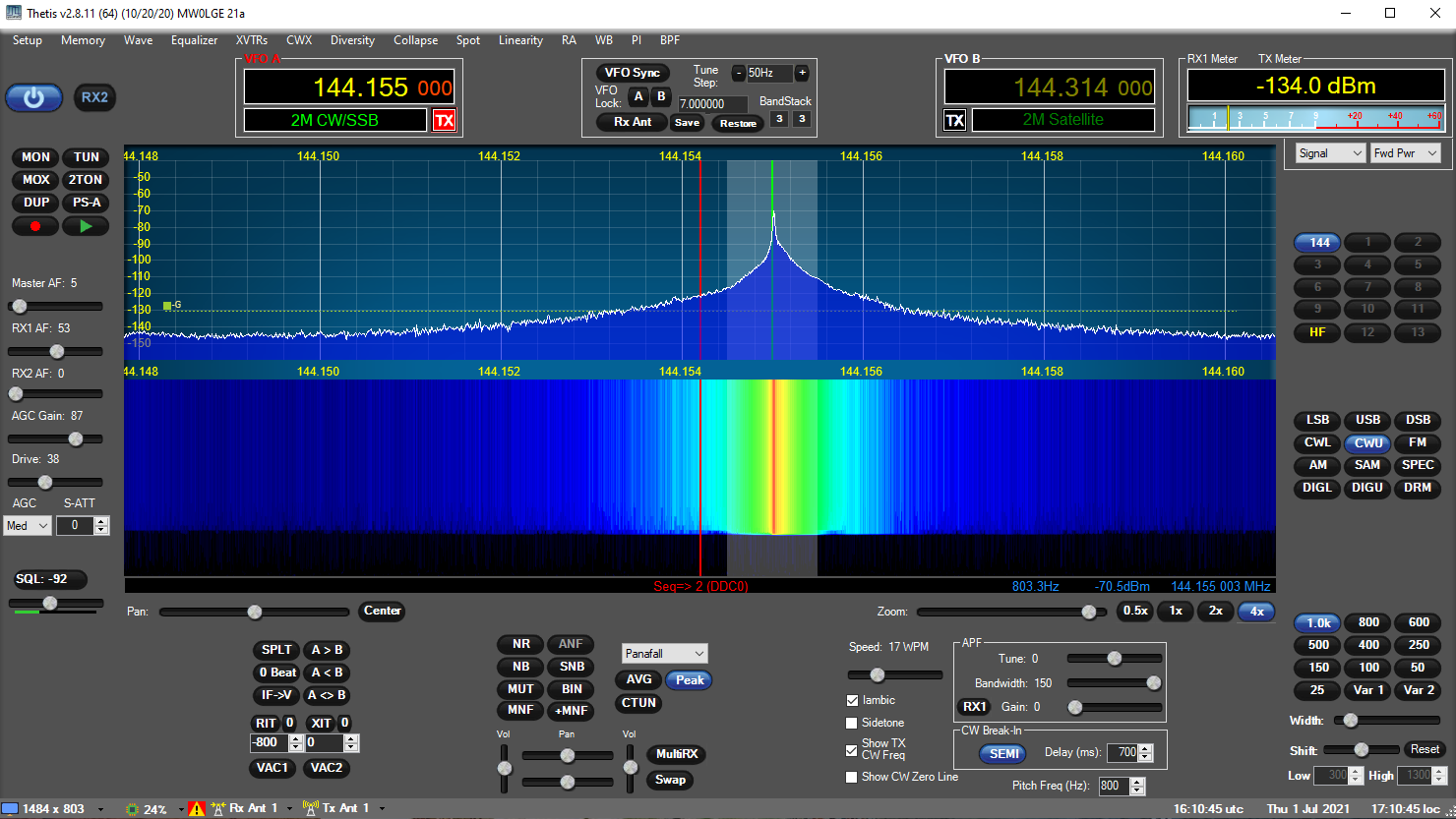This screenshot has width=1456, height=819.
Task: Adjust the CW Speed slider
Action: coord(895,674)
